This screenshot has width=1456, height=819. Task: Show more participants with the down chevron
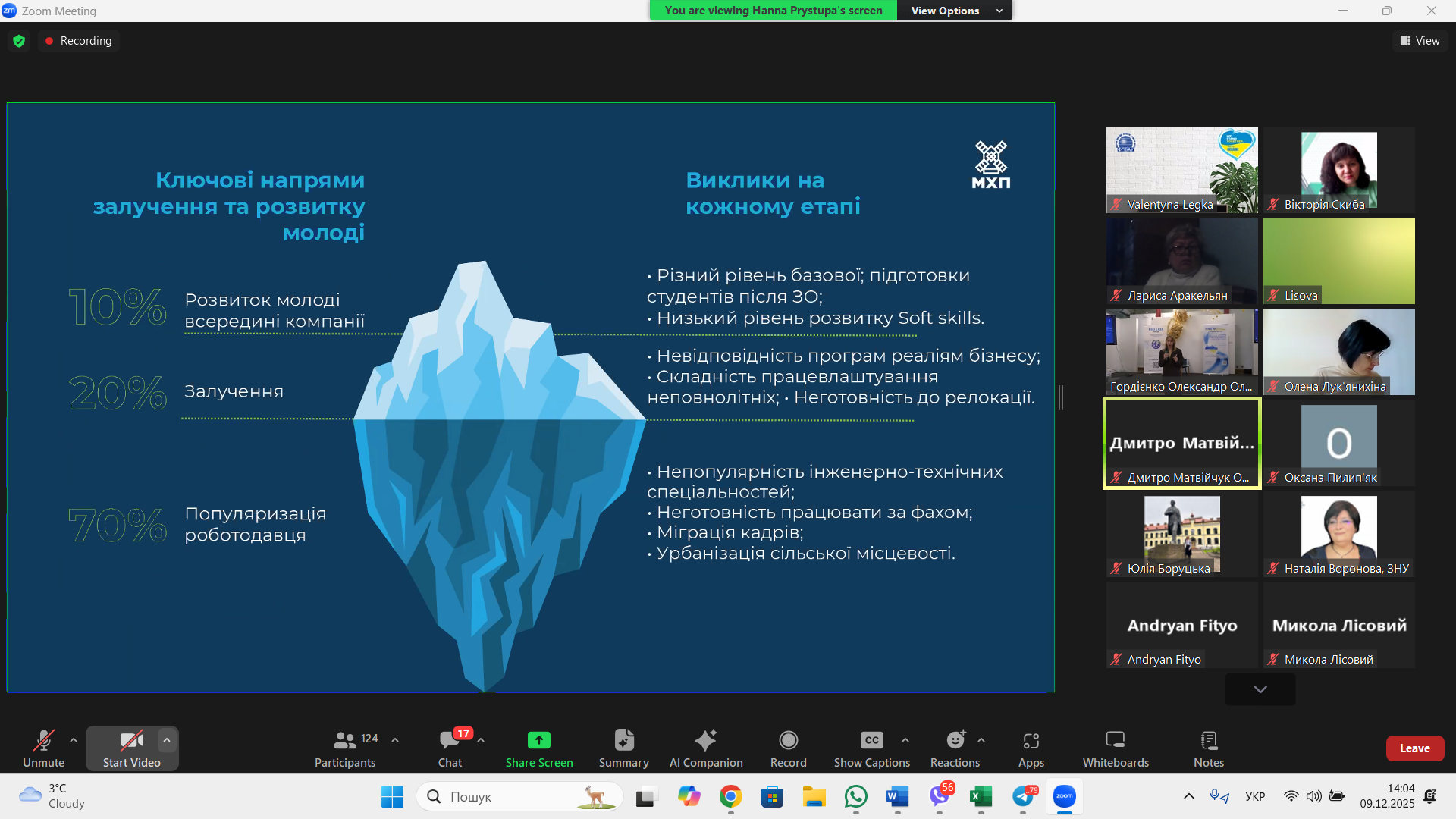point(1260,689)
